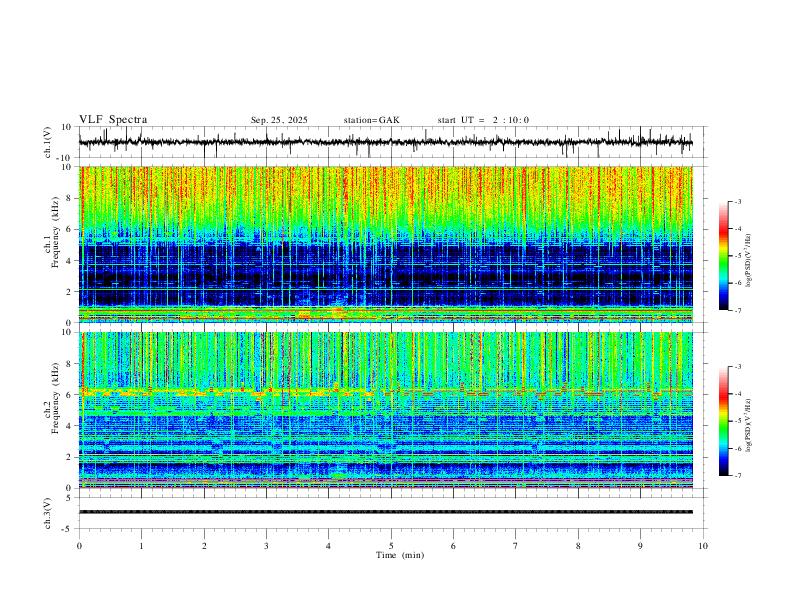Click the "ch.3(V)" axis label

[x=48, y=513]
